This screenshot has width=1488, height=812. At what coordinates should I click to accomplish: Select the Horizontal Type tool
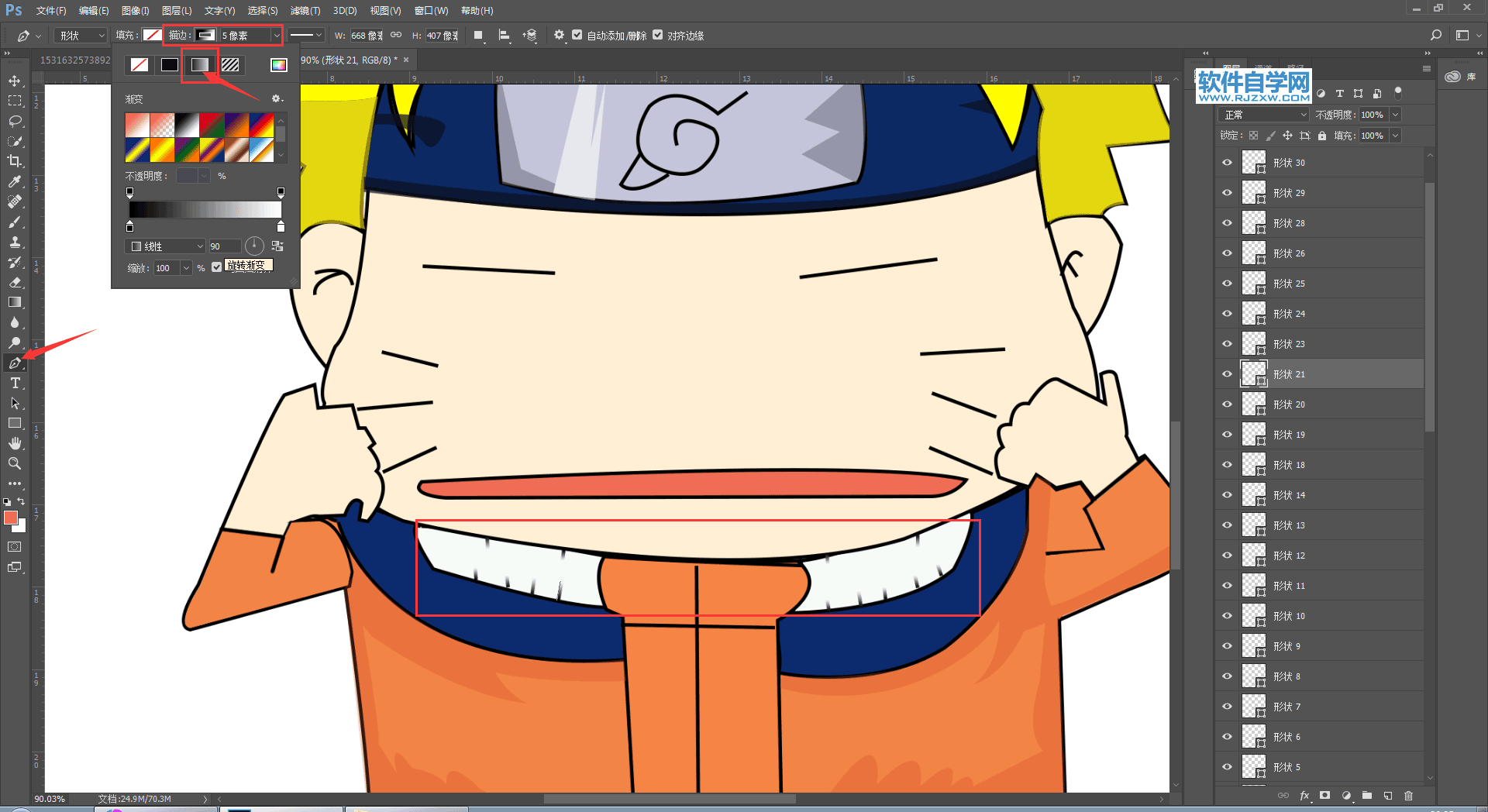pos(15,383)
